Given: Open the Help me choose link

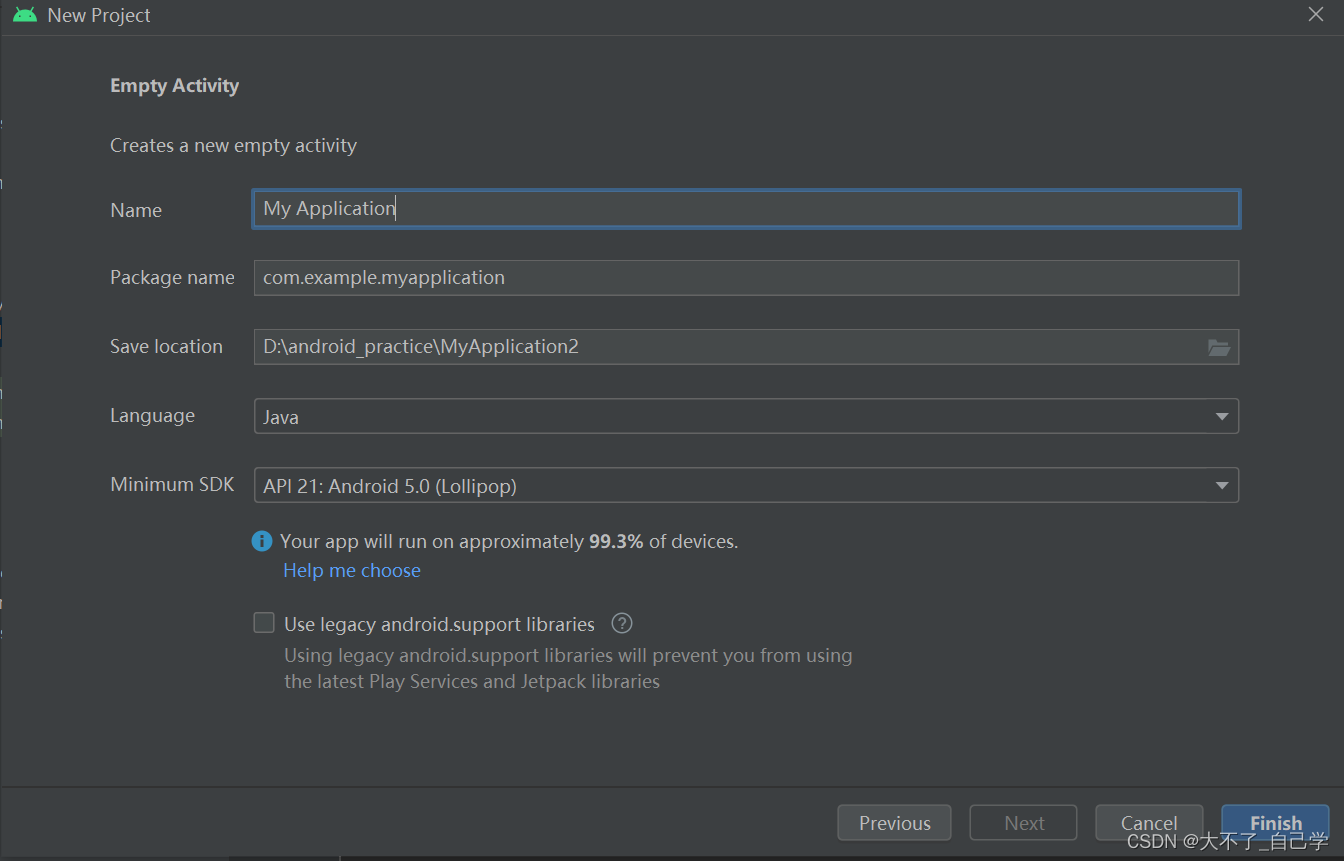Looking at the screenshot, I should click(352, 570).
